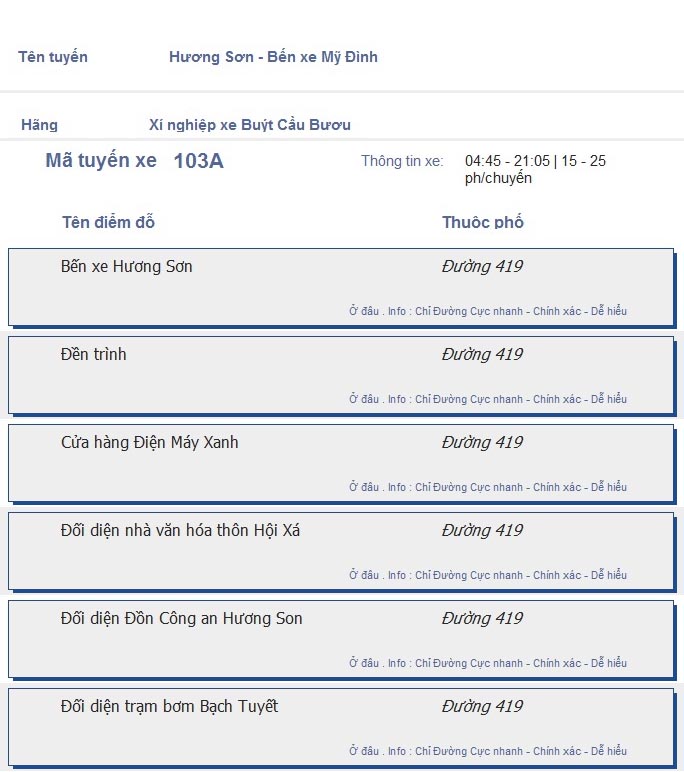Image resolution: width=684 pixels, height=772 pixels.
Task: Open the Cửa hàng Điện Máy Xanh stop
Action: (150, 442)
